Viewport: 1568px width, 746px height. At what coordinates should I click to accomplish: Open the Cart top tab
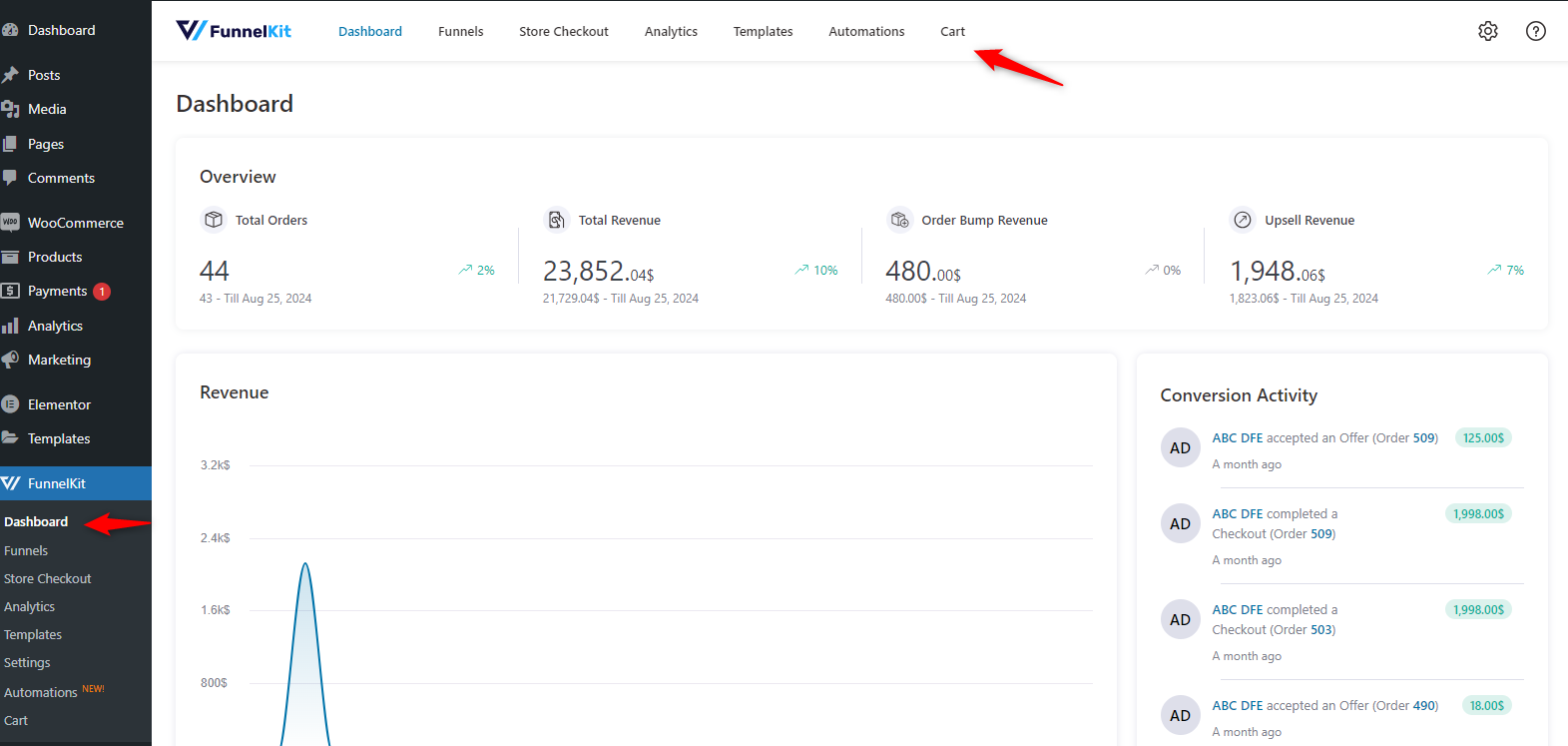952,31
